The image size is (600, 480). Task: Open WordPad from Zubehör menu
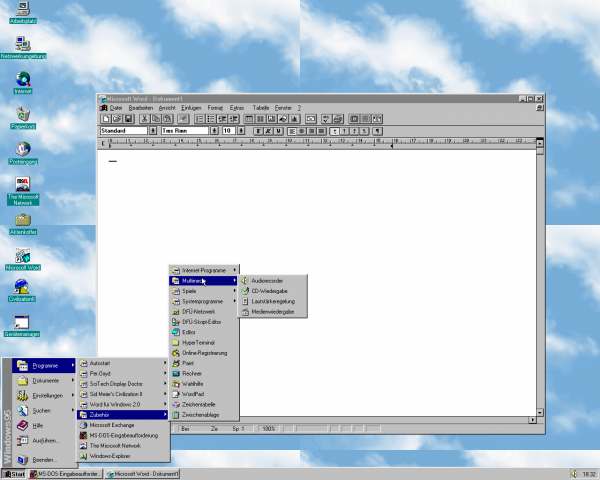204,394
